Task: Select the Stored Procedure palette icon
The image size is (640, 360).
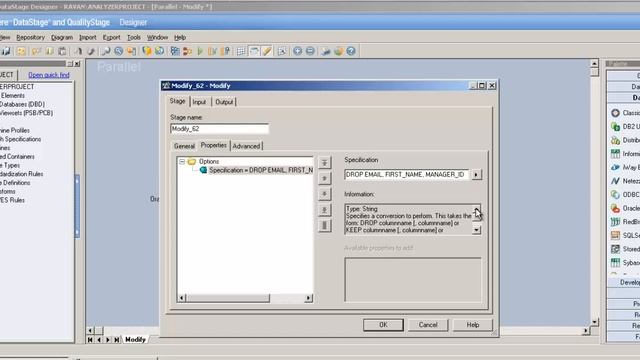Action: [x=616, y=249]
